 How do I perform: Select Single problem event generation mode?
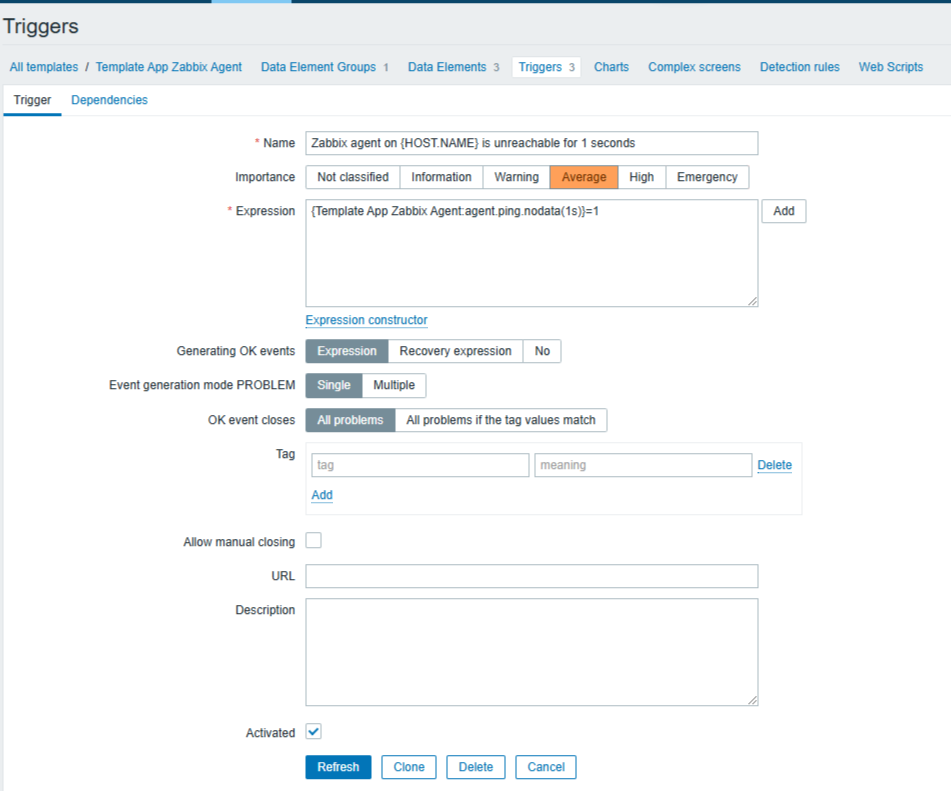click(x=334, y=385)
